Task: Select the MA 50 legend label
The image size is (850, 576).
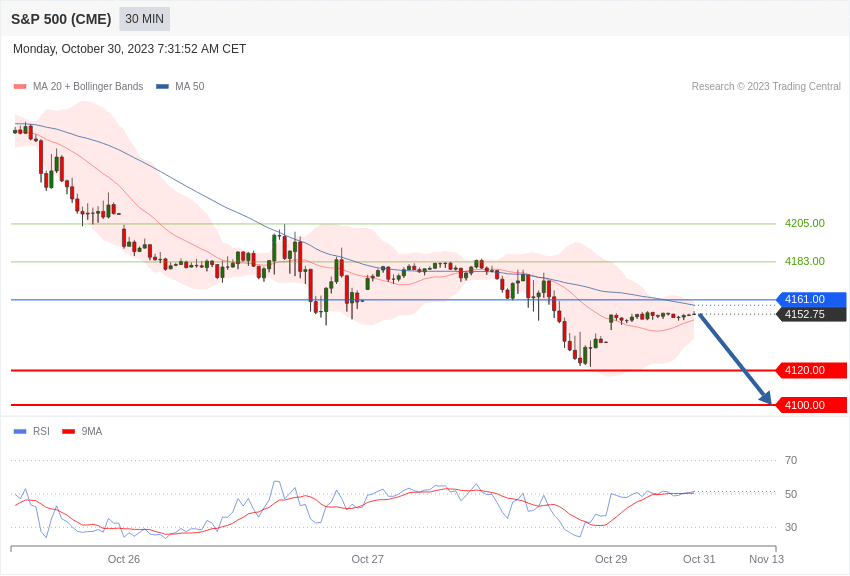Action: [x=190, y=86]
